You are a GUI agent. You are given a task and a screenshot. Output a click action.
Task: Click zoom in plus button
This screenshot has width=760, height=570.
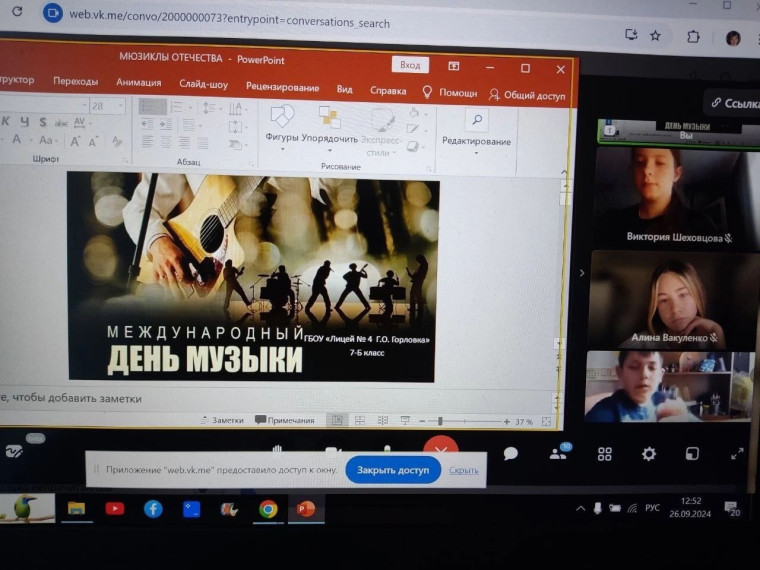click(x=507, y=422)
